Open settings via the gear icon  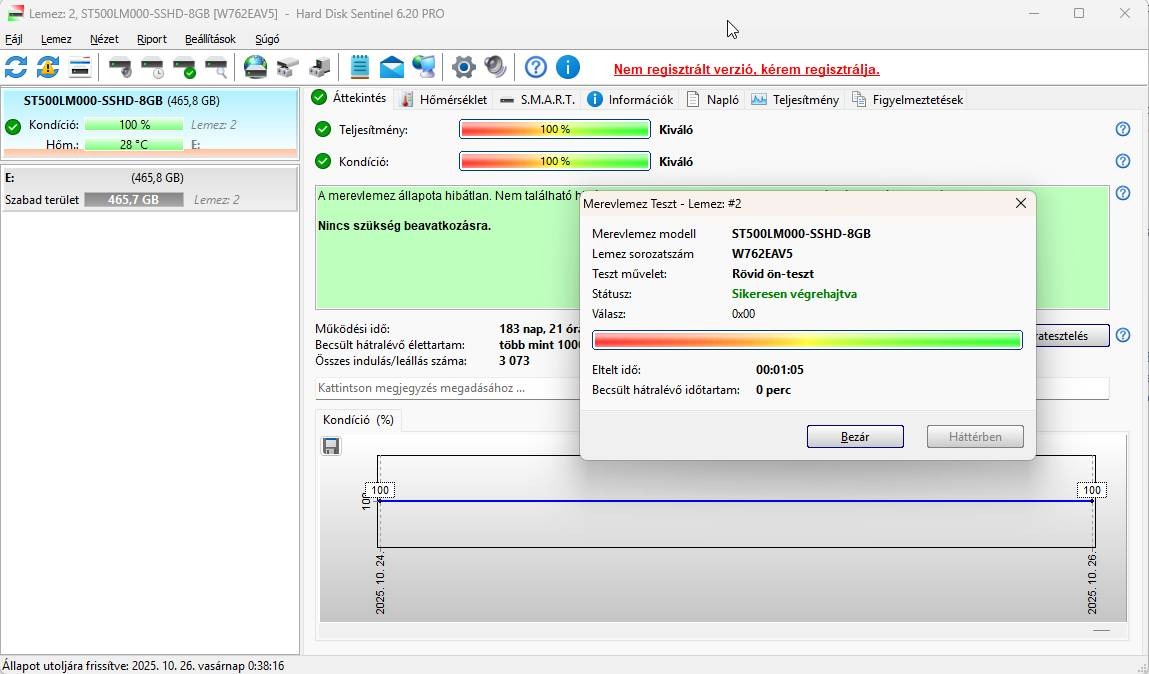coord(463,67)
